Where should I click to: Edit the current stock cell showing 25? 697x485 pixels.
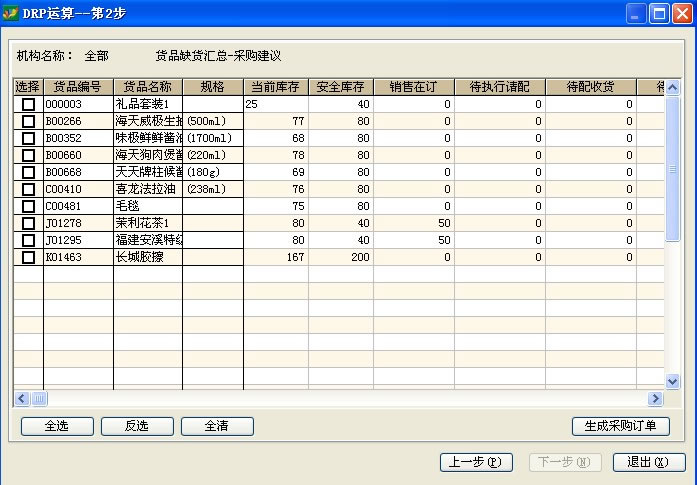click(275, 104)
